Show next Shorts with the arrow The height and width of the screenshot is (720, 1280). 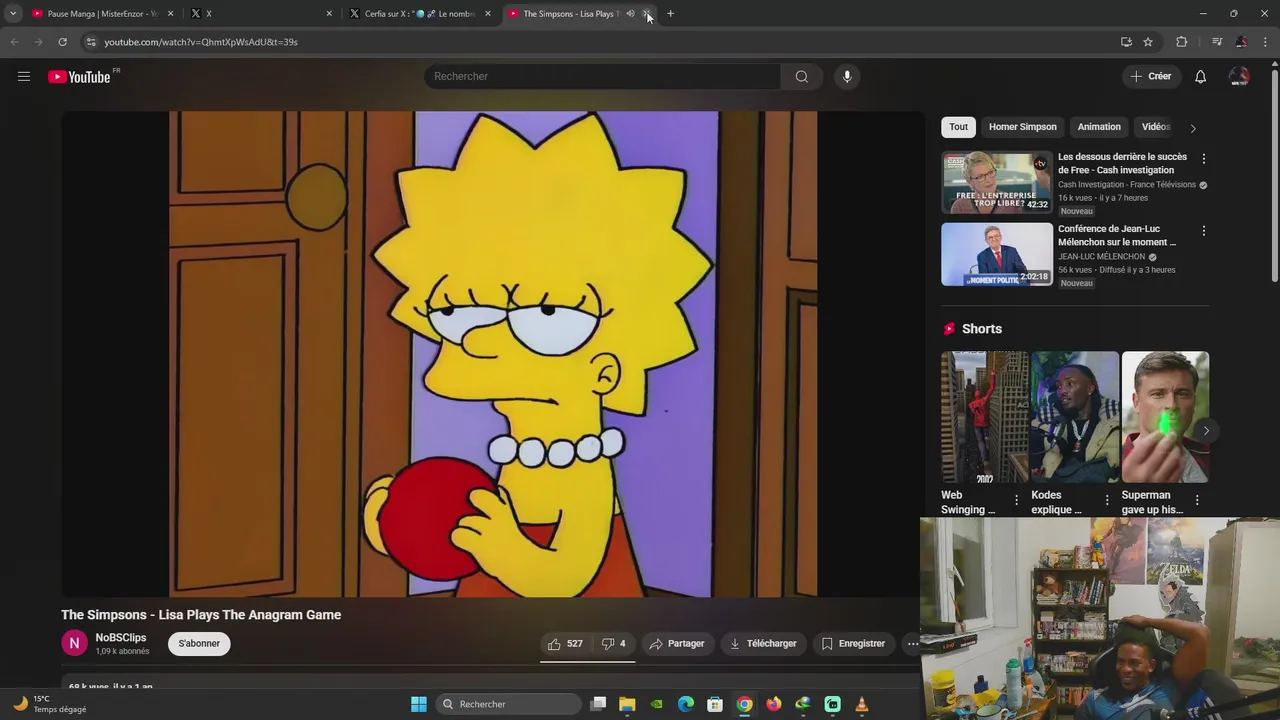tap(1206, 431)
